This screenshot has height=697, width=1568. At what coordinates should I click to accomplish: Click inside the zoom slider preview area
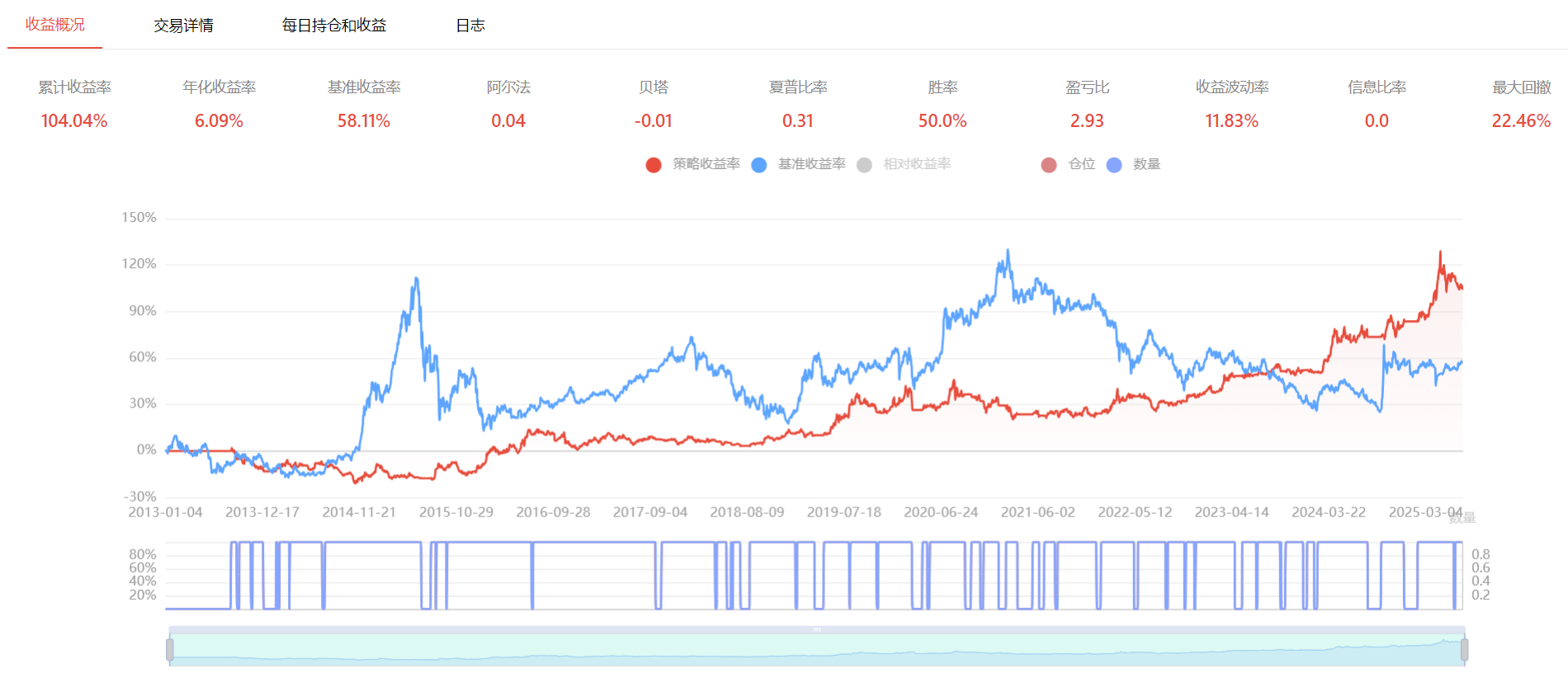click(817, 652)
